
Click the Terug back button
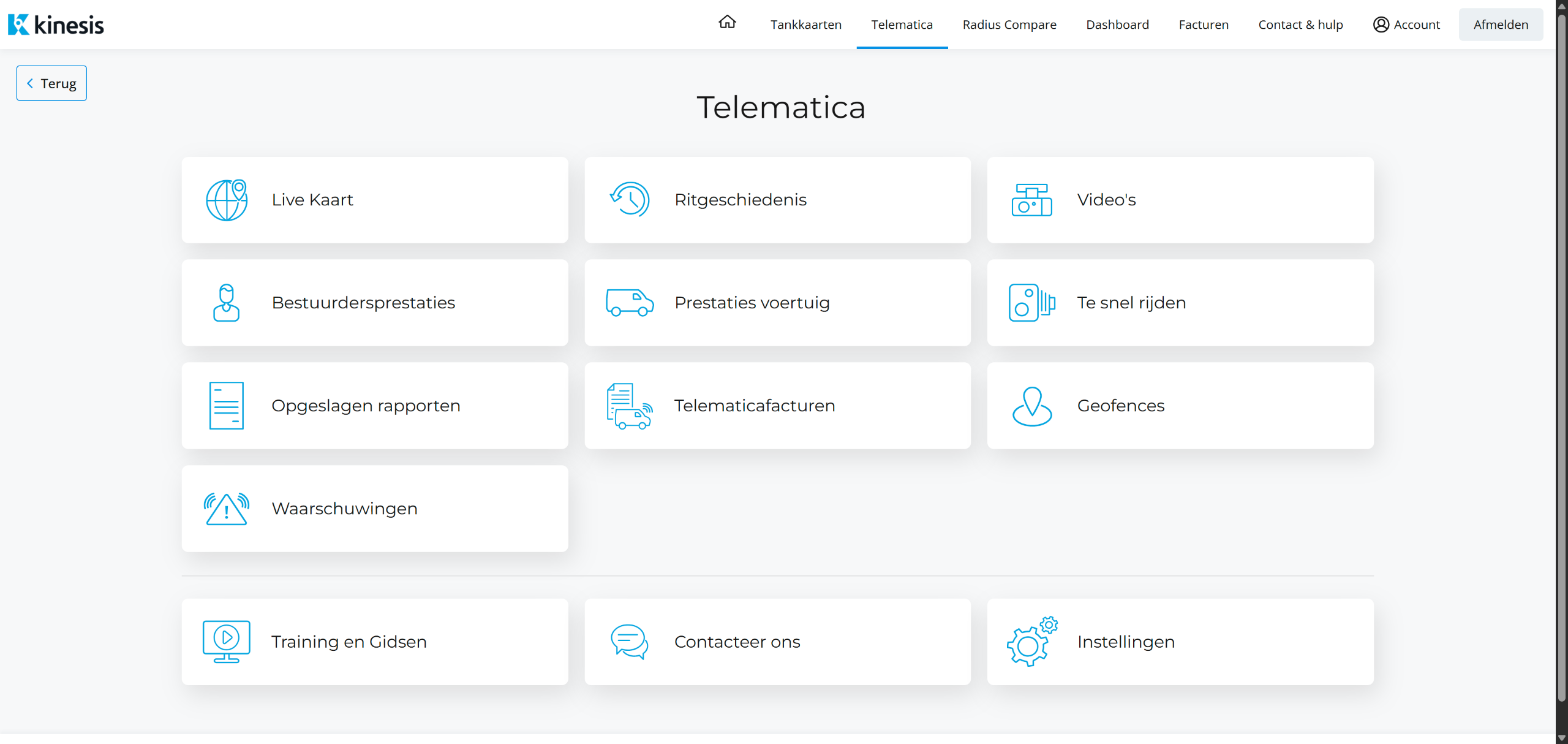(x=51, y=83)
